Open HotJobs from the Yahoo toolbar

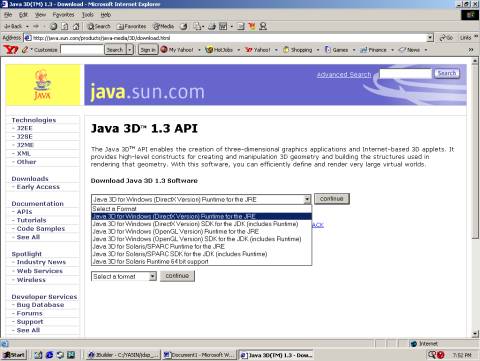[x=219, y=50]
